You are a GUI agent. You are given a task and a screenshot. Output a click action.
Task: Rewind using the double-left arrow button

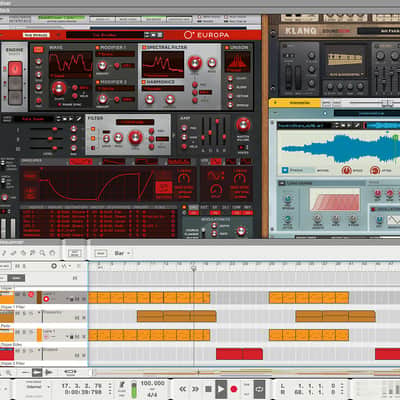[x=183, y=389]
